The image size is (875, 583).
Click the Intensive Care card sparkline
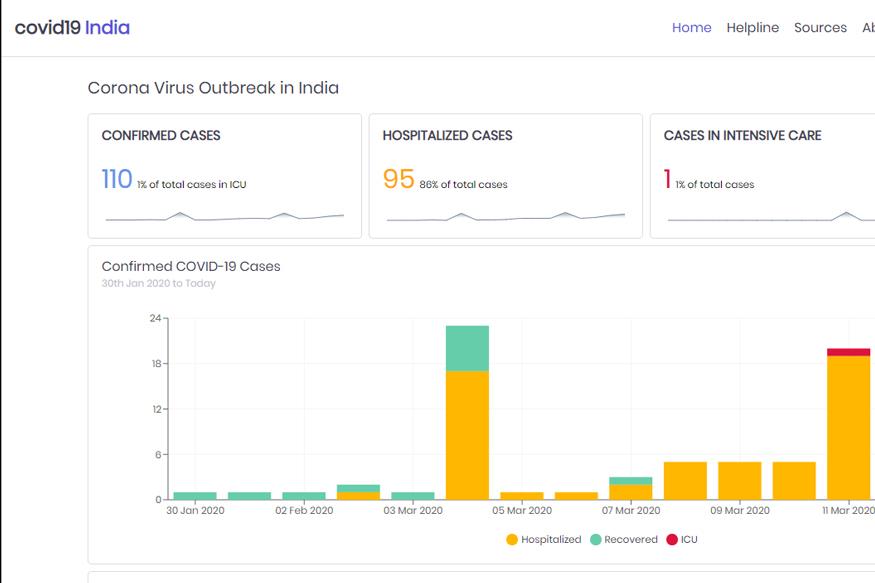pos(771,216)
